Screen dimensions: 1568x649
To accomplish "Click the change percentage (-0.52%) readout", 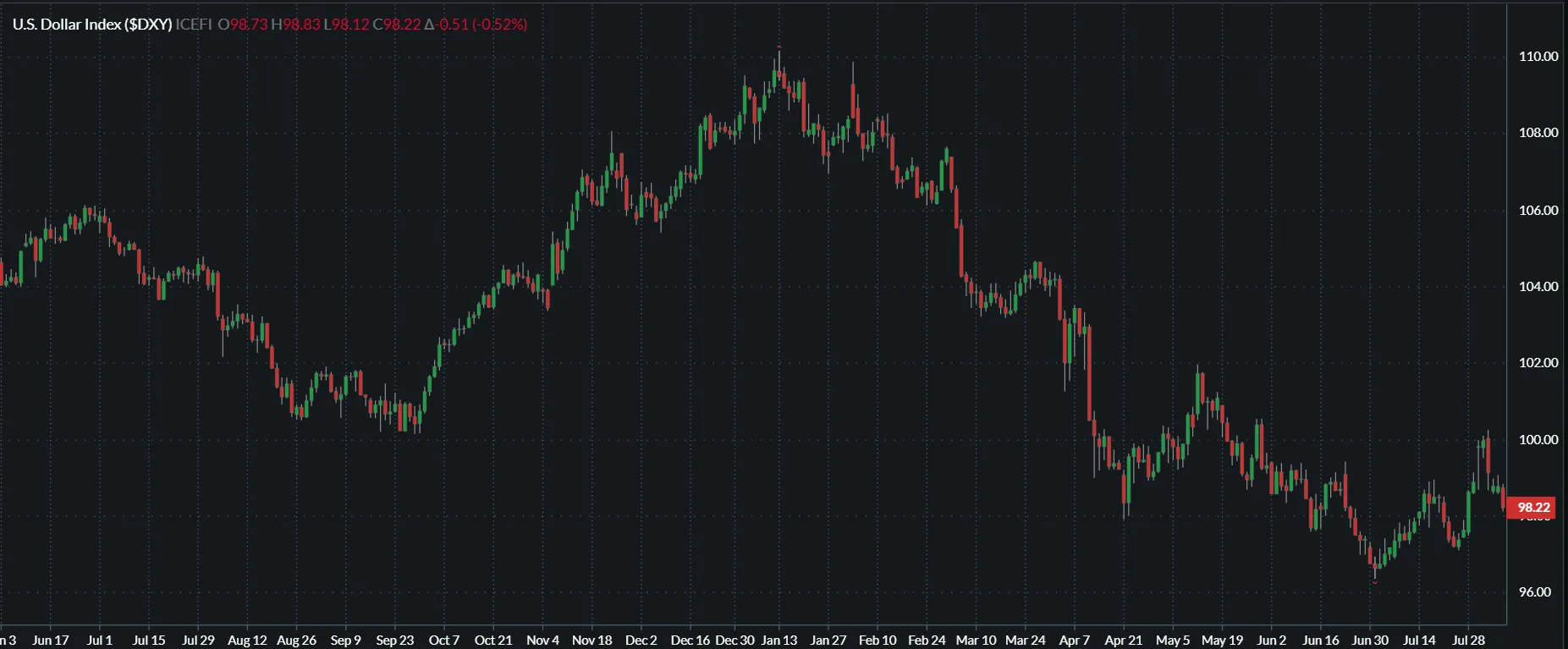I will point(499,25).
